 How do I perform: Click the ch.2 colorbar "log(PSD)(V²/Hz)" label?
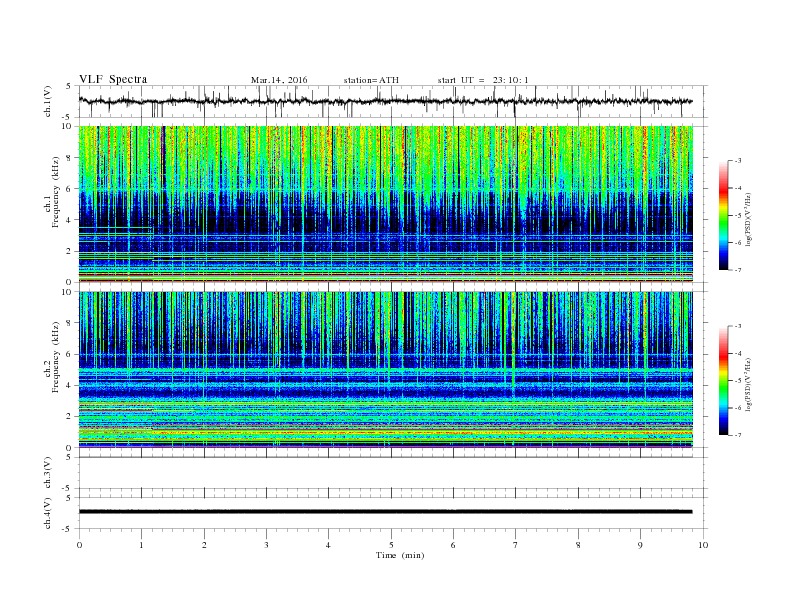(749, 384)
